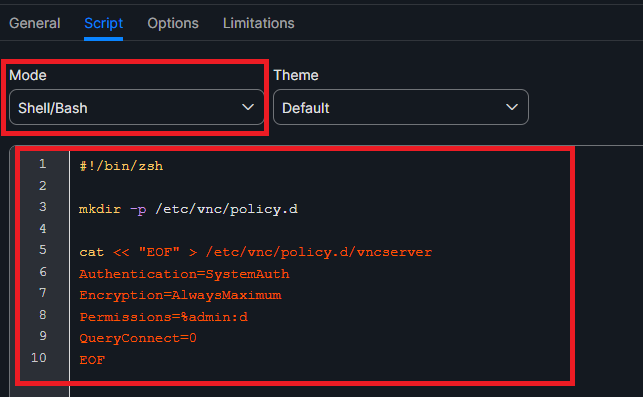
Task: Switch to the General tab
Action: click(x=35, y=23)
